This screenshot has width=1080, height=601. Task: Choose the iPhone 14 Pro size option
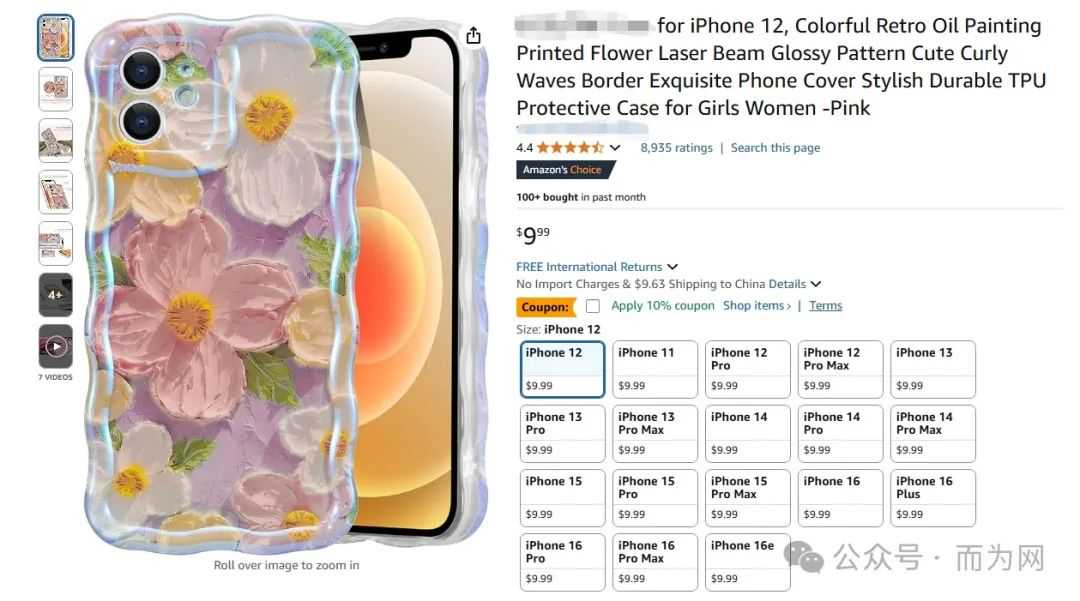click(840, 433)
